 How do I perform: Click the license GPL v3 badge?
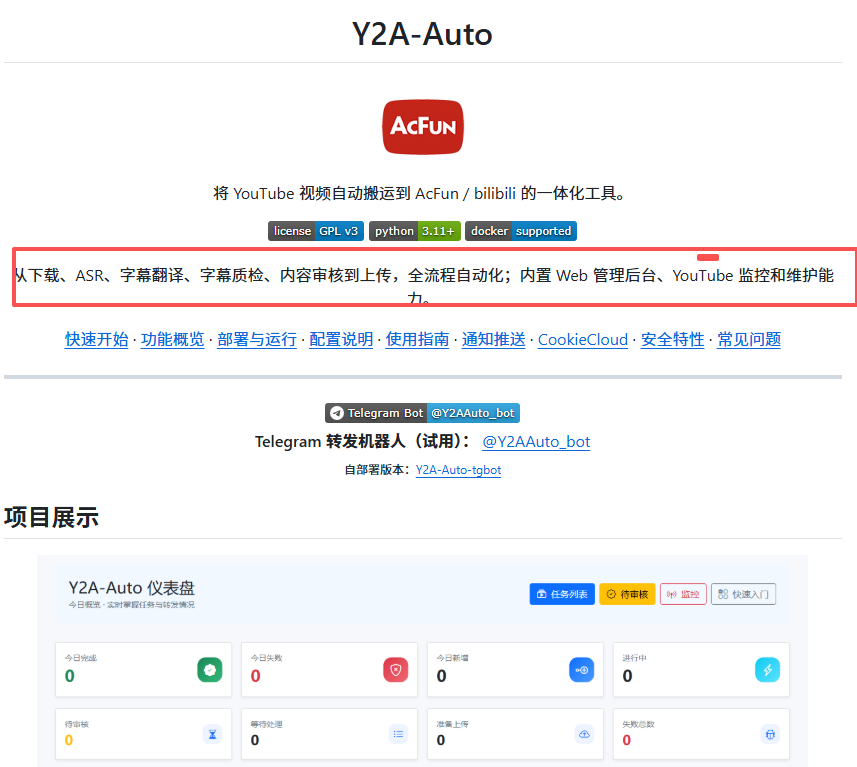click(x=315, y=231)
